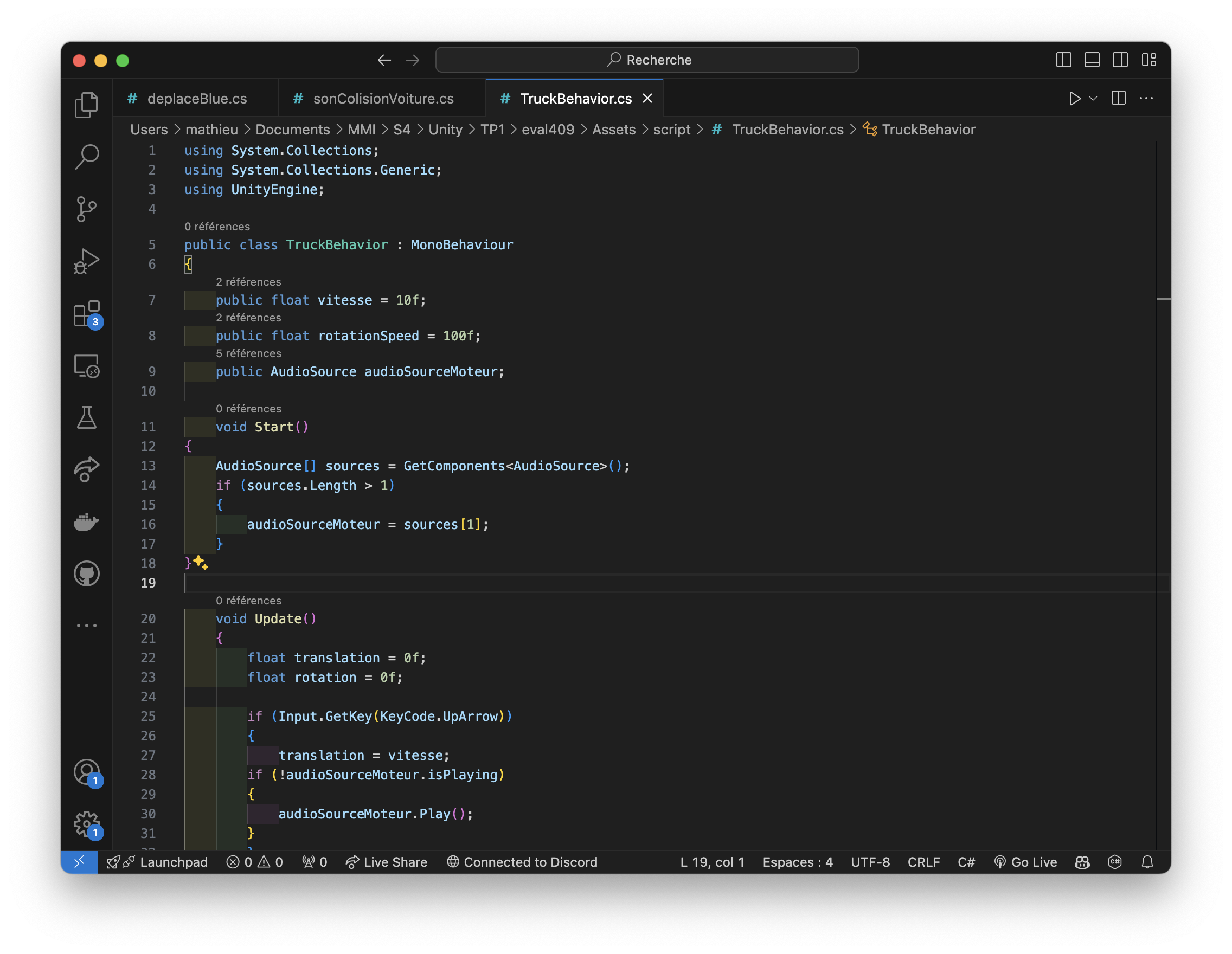Open the GitHub view in activity bar
Screen dimensions: 1232x954
point(86,574)
